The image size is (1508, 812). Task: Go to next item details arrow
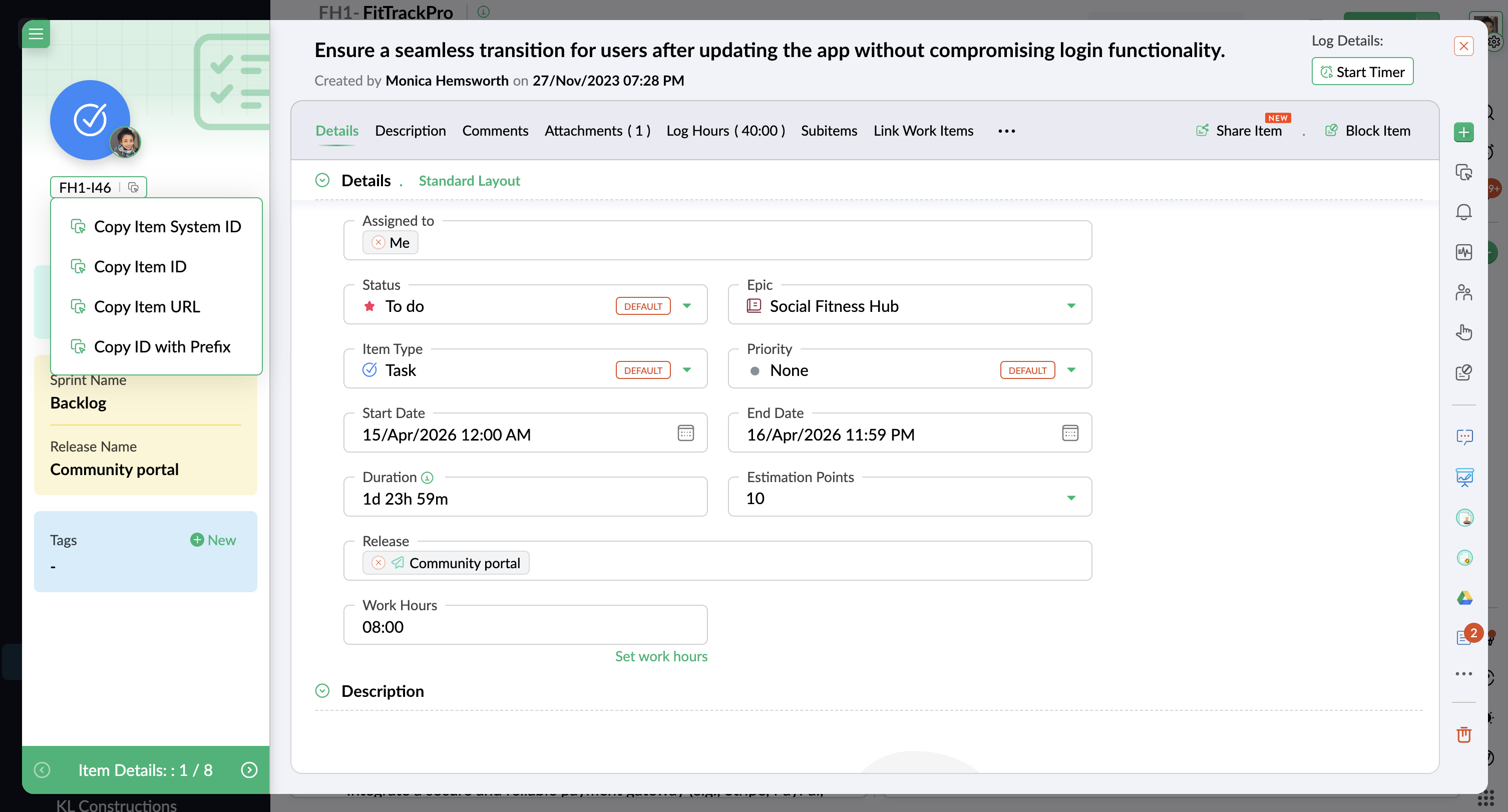click(x=249, y=770)
